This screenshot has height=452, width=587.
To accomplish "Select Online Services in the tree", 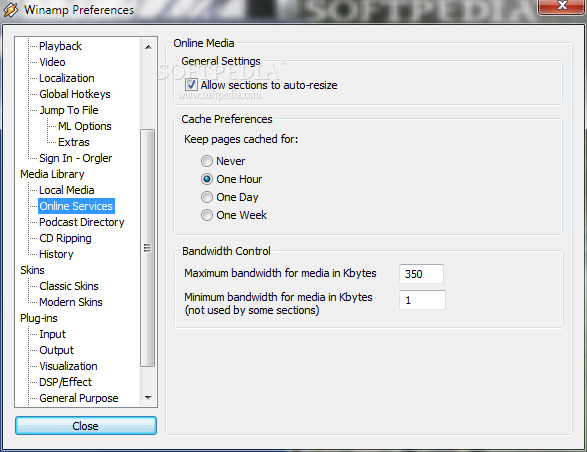I will pyautogui.click(x=76, y=206).
